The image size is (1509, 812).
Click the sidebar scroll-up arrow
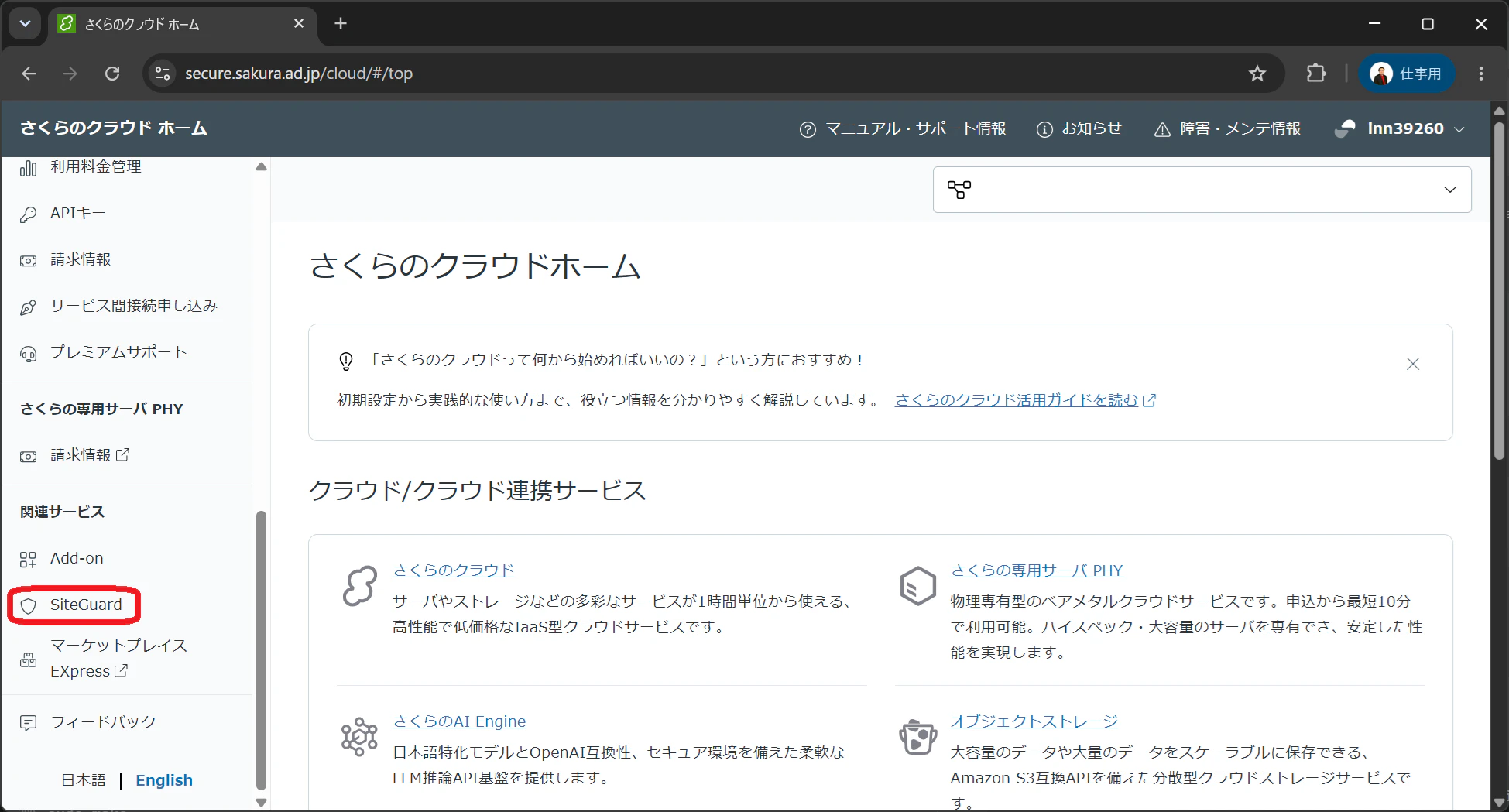pos(261,166)
